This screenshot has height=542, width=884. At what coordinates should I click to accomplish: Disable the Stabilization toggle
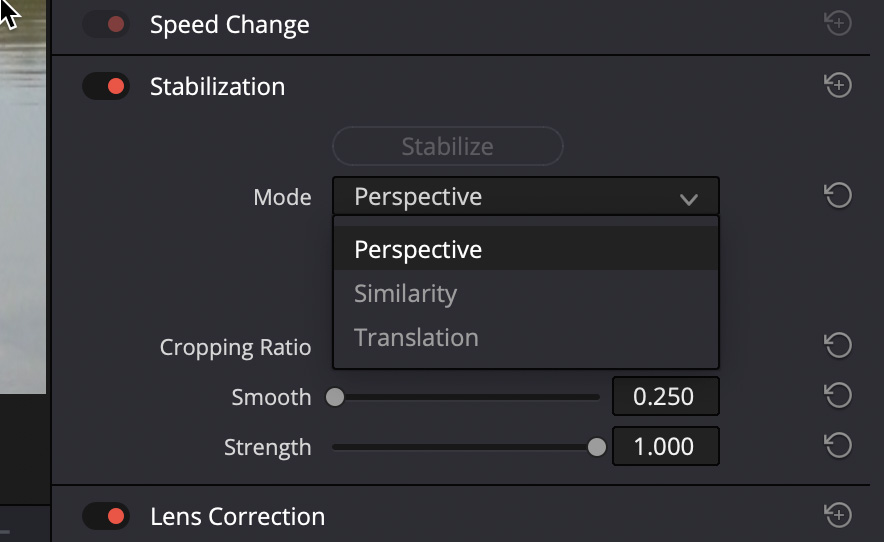point(106,86)
